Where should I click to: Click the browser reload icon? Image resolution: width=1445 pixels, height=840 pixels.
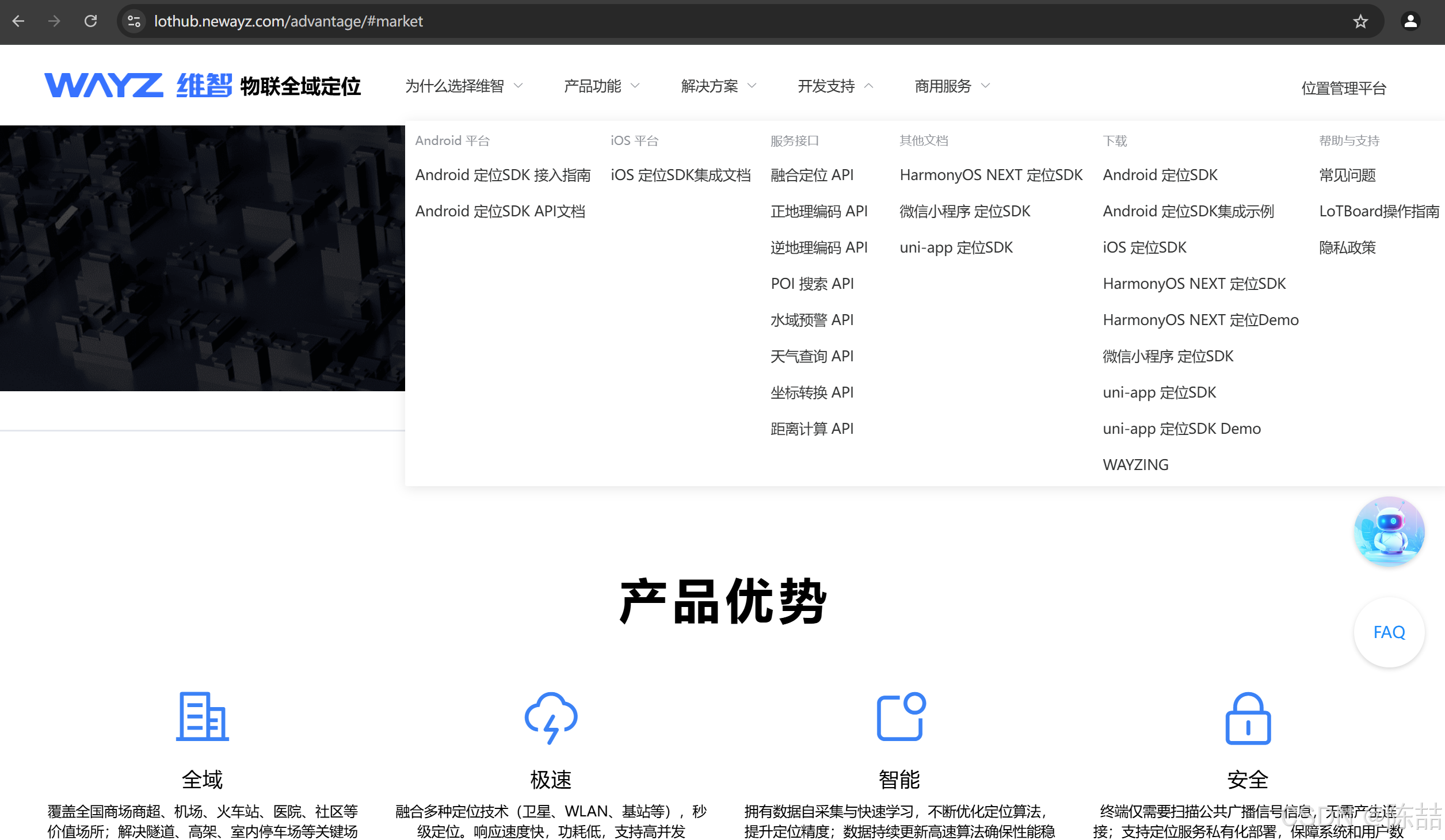click(x=90, y=21)
